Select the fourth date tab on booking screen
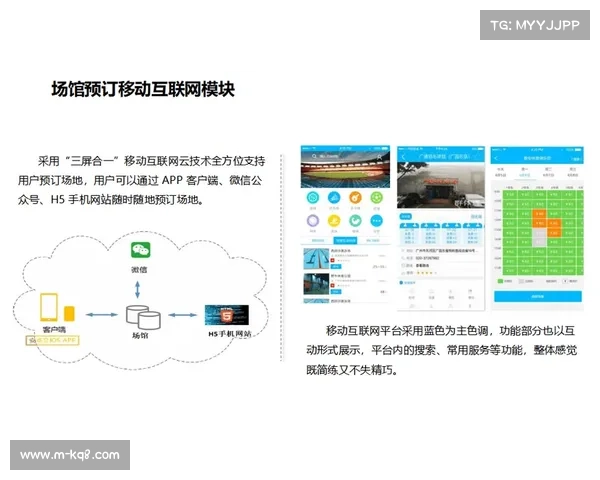Screen dimensions: 600x480 coord(573,172)
